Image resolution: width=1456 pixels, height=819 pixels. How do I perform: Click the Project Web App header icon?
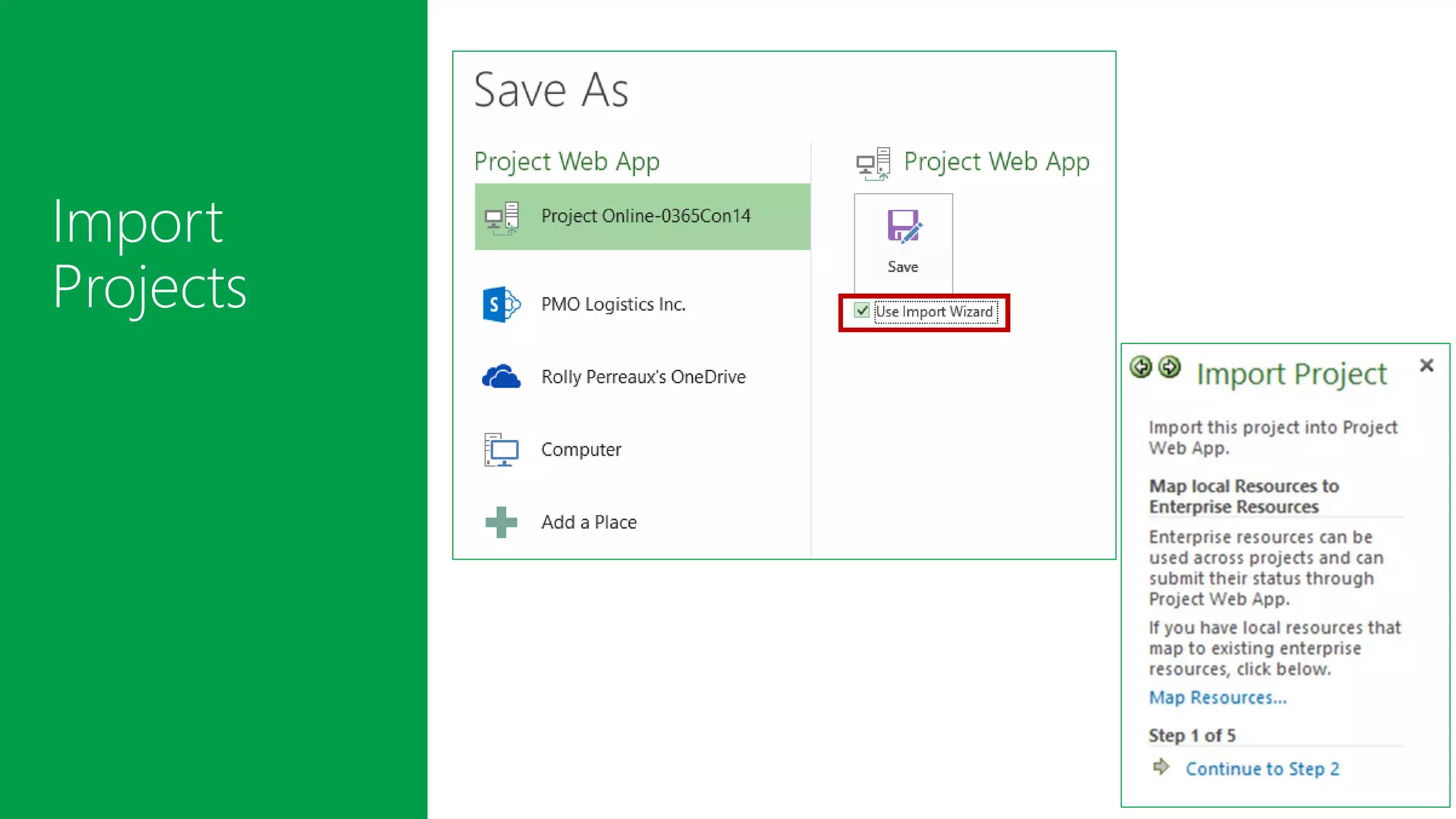click(873, 163)
